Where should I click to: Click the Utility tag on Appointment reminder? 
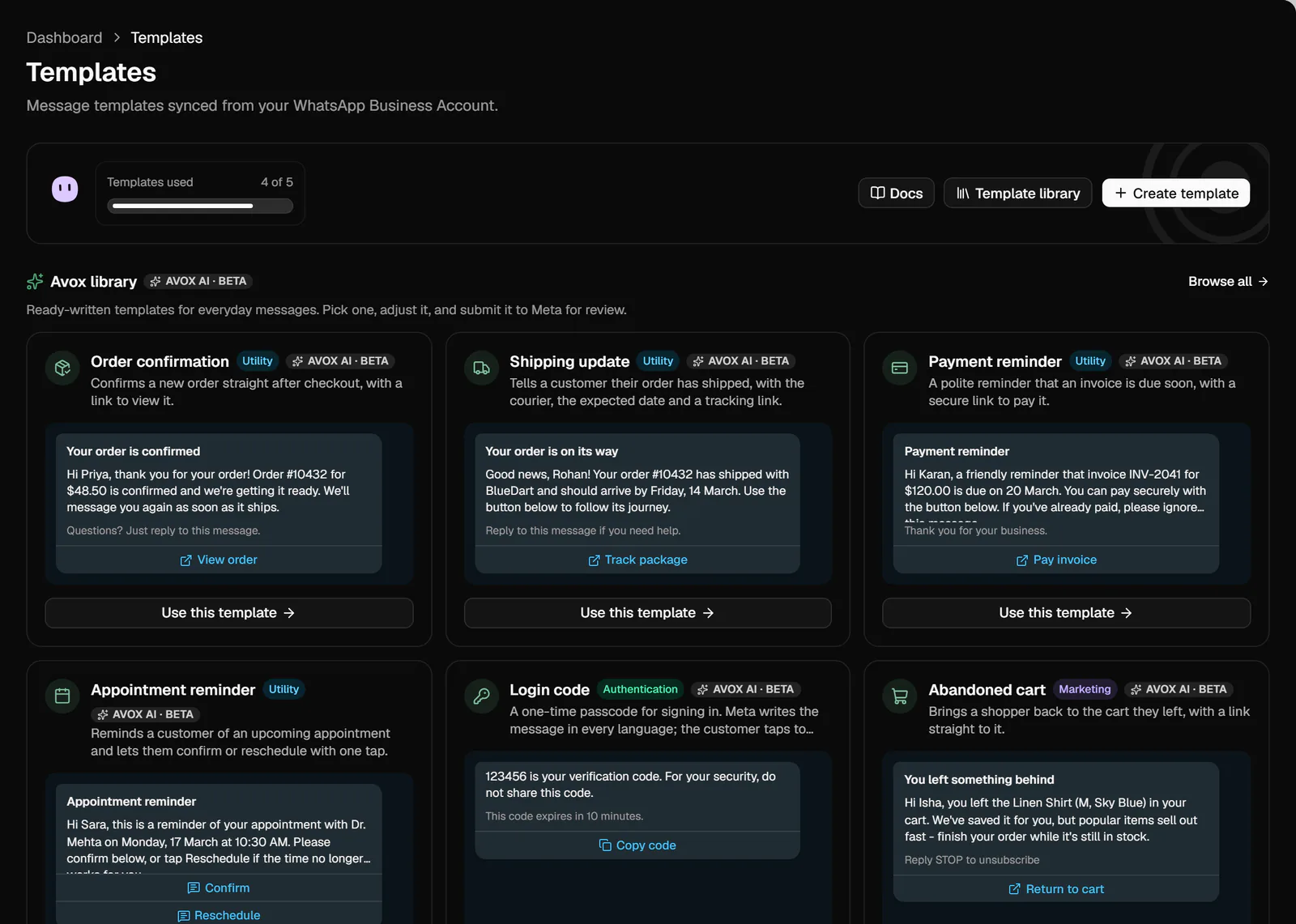(x=283, y=689)
